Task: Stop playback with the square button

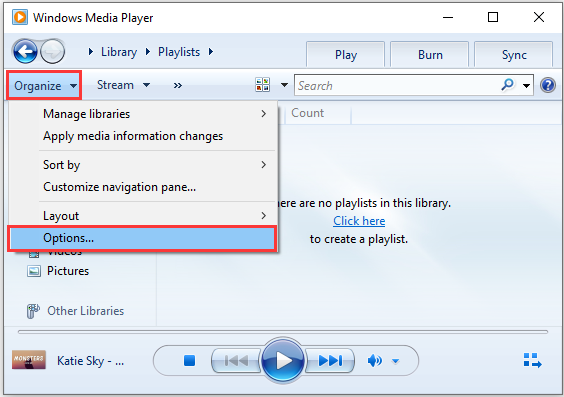Action: [189, 360]
